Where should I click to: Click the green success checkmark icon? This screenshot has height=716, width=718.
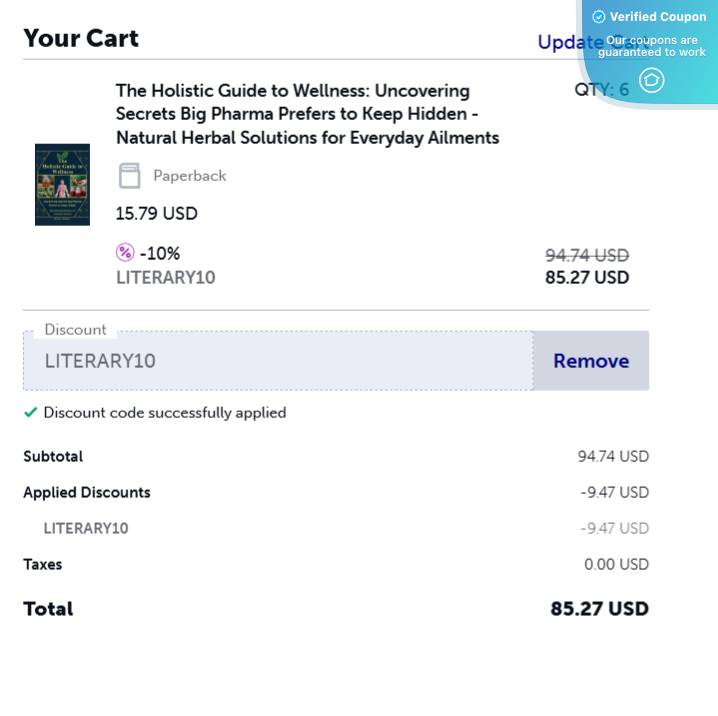click(31, 412)
